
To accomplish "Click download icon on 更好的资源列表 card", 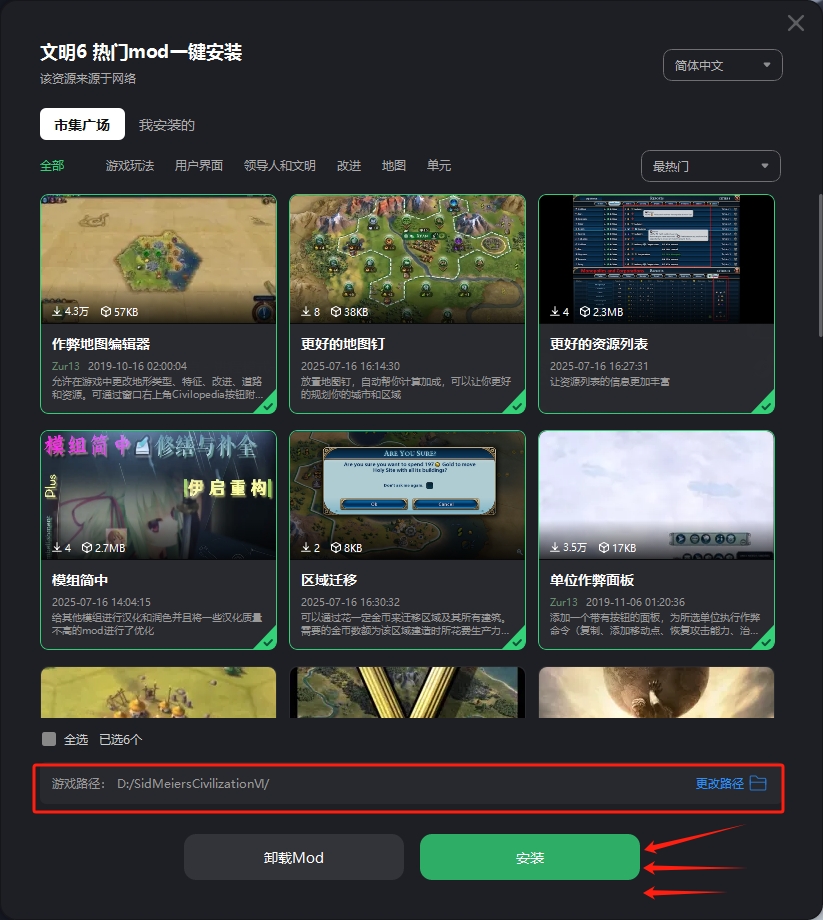I will 555,312.
